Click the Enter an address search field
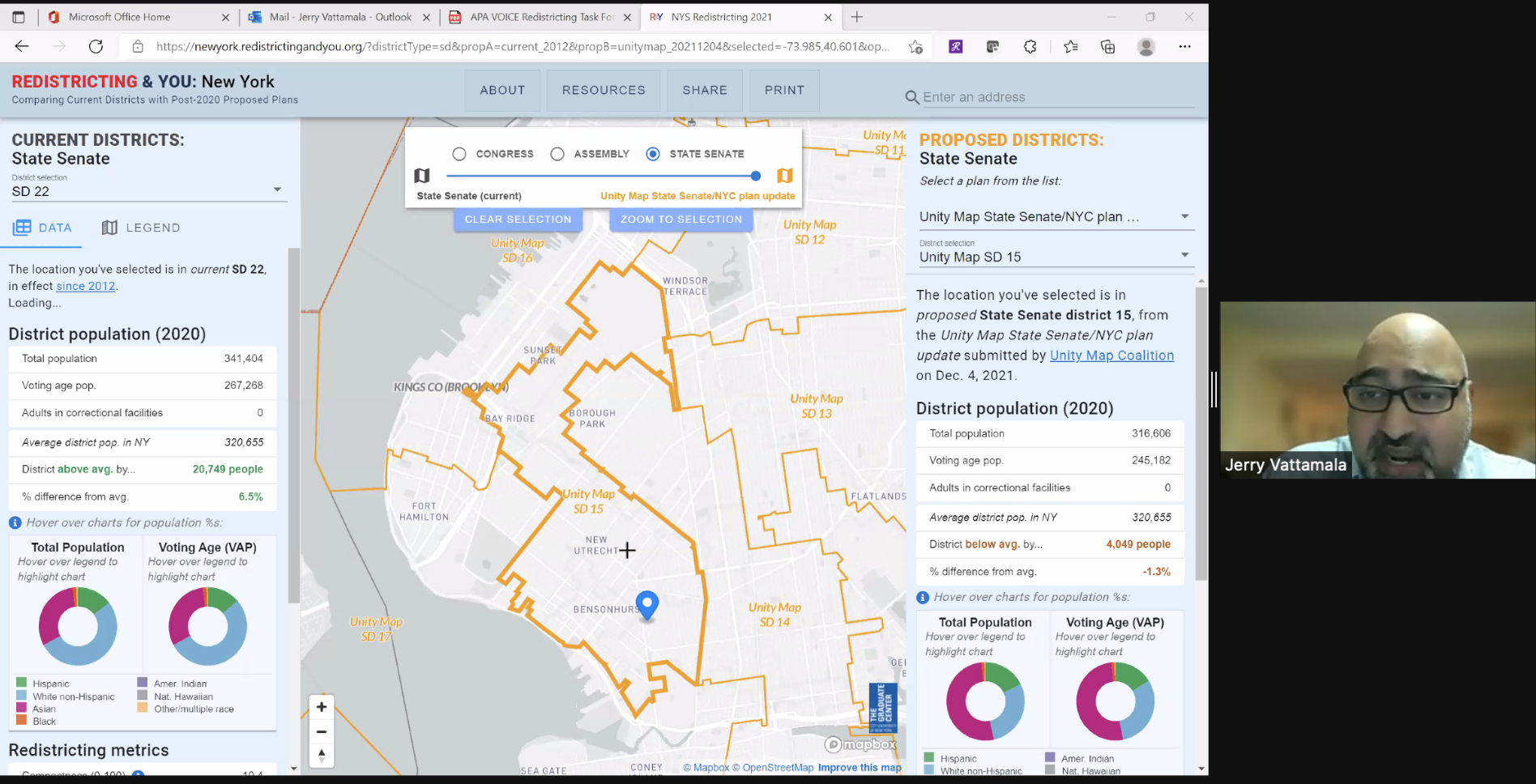 (x=1058, y=97)
